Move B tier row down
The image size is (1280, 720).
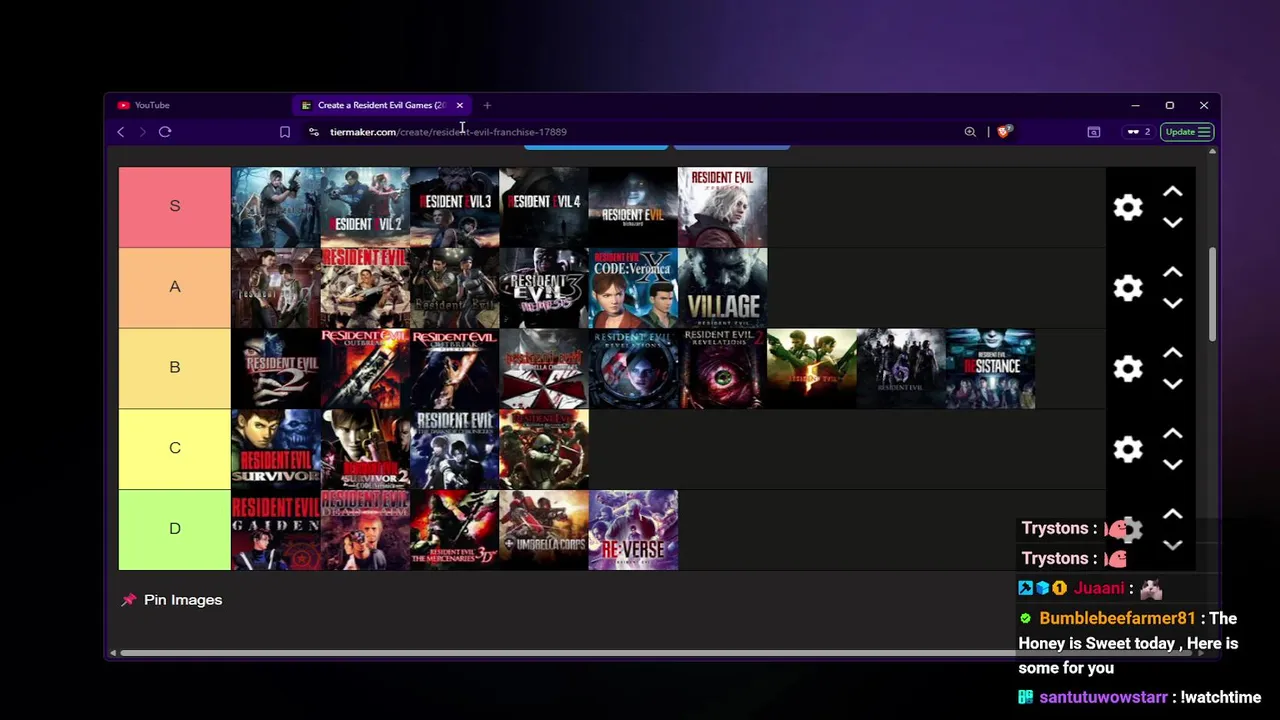1173,385
